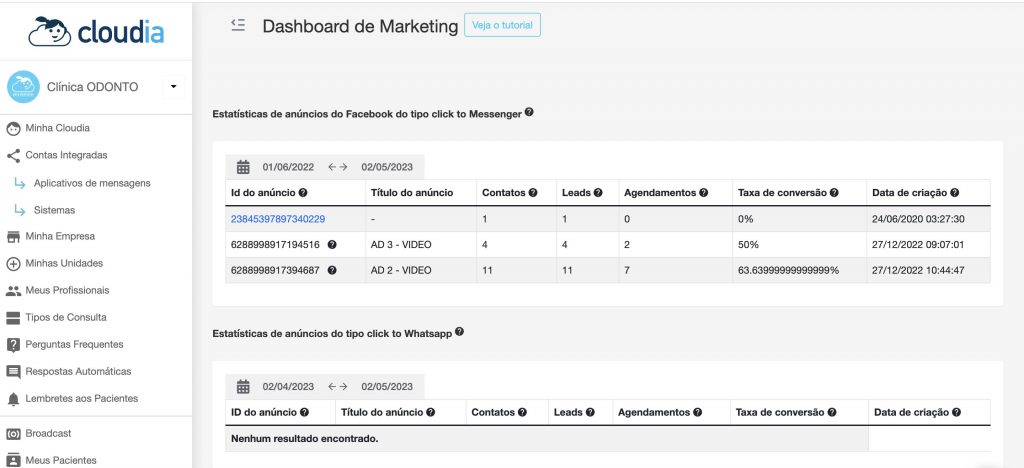Screen dimensions: 1024x468
Task: Select the AD 2 - VIDEO title cell
Action: tap(421, 270)
